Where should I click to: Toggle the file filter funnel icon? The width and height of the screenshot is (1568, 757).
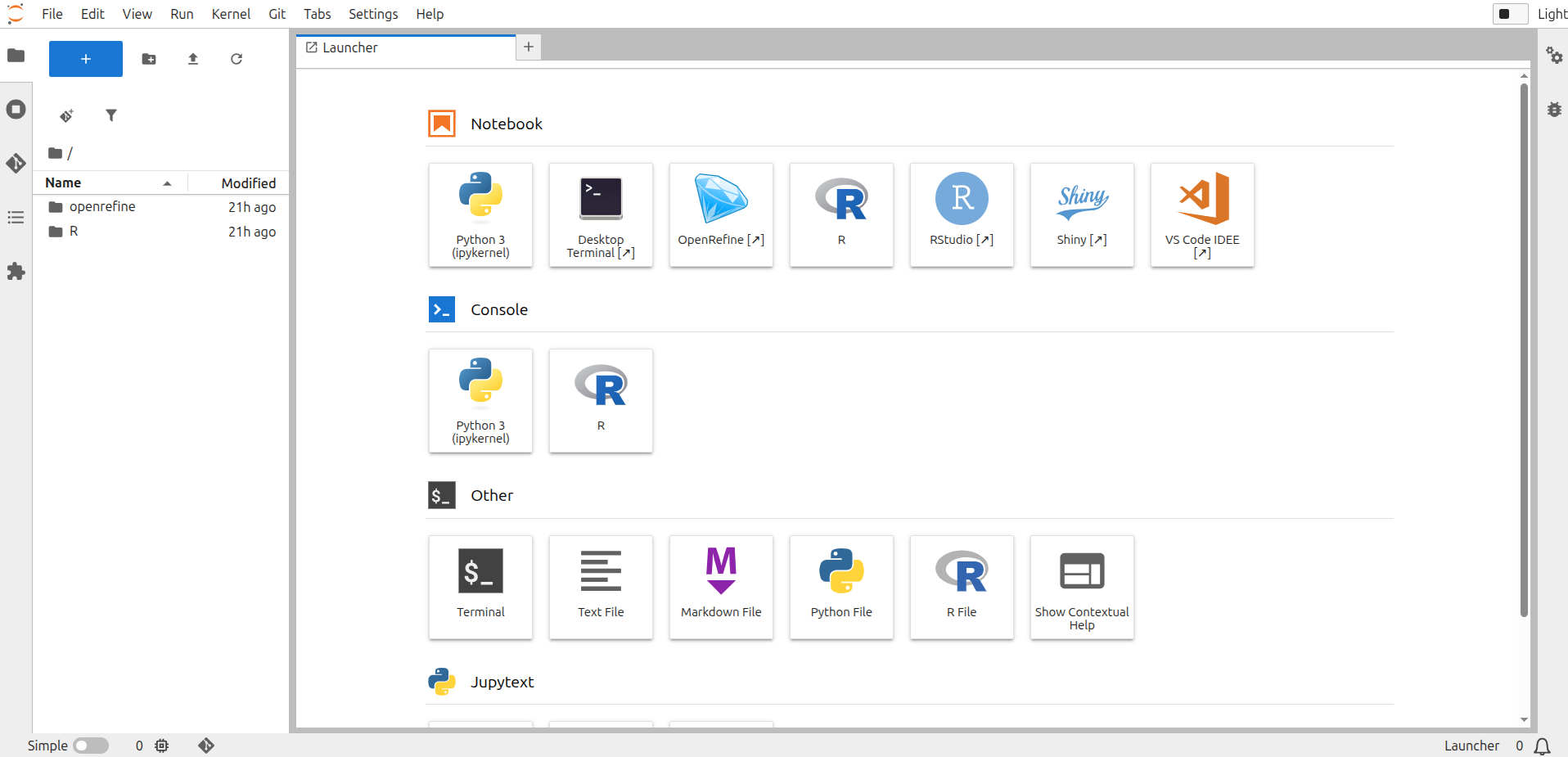pyautogui.click(x=111, y=115)
